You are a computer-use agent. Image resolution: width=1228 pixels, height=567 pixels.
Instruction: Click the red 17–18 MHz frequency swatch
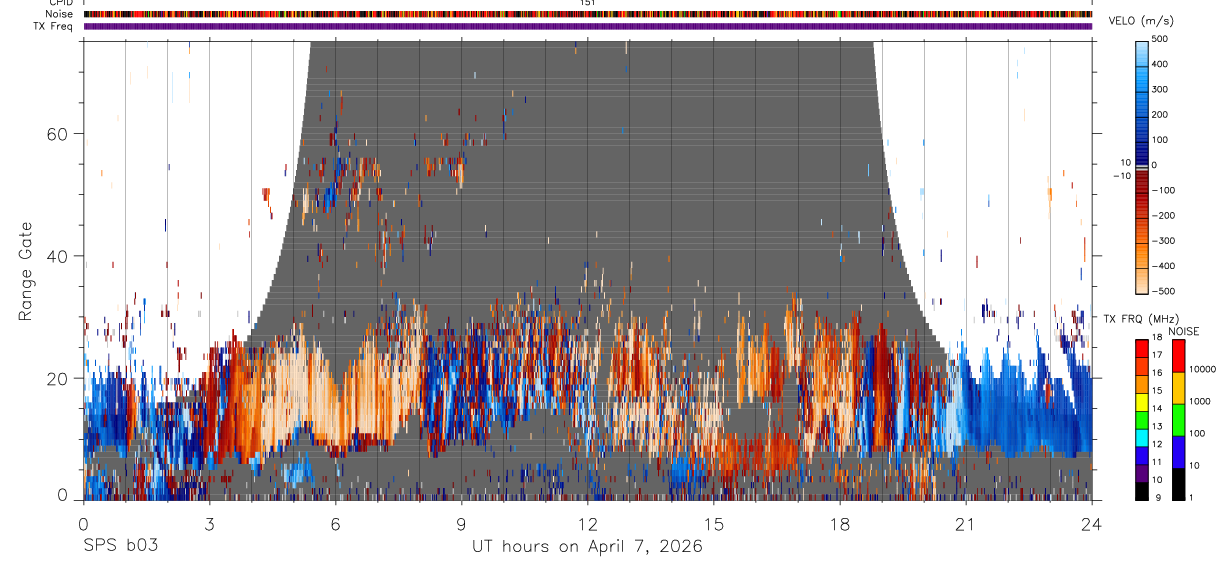(1141, 349)
